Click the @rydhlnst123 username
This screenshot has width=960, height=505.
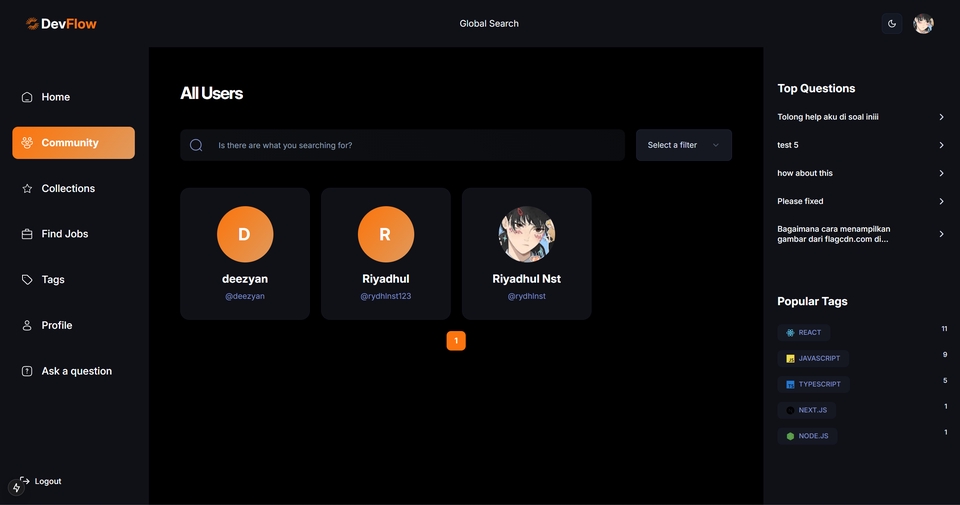[x=386, y=296]
